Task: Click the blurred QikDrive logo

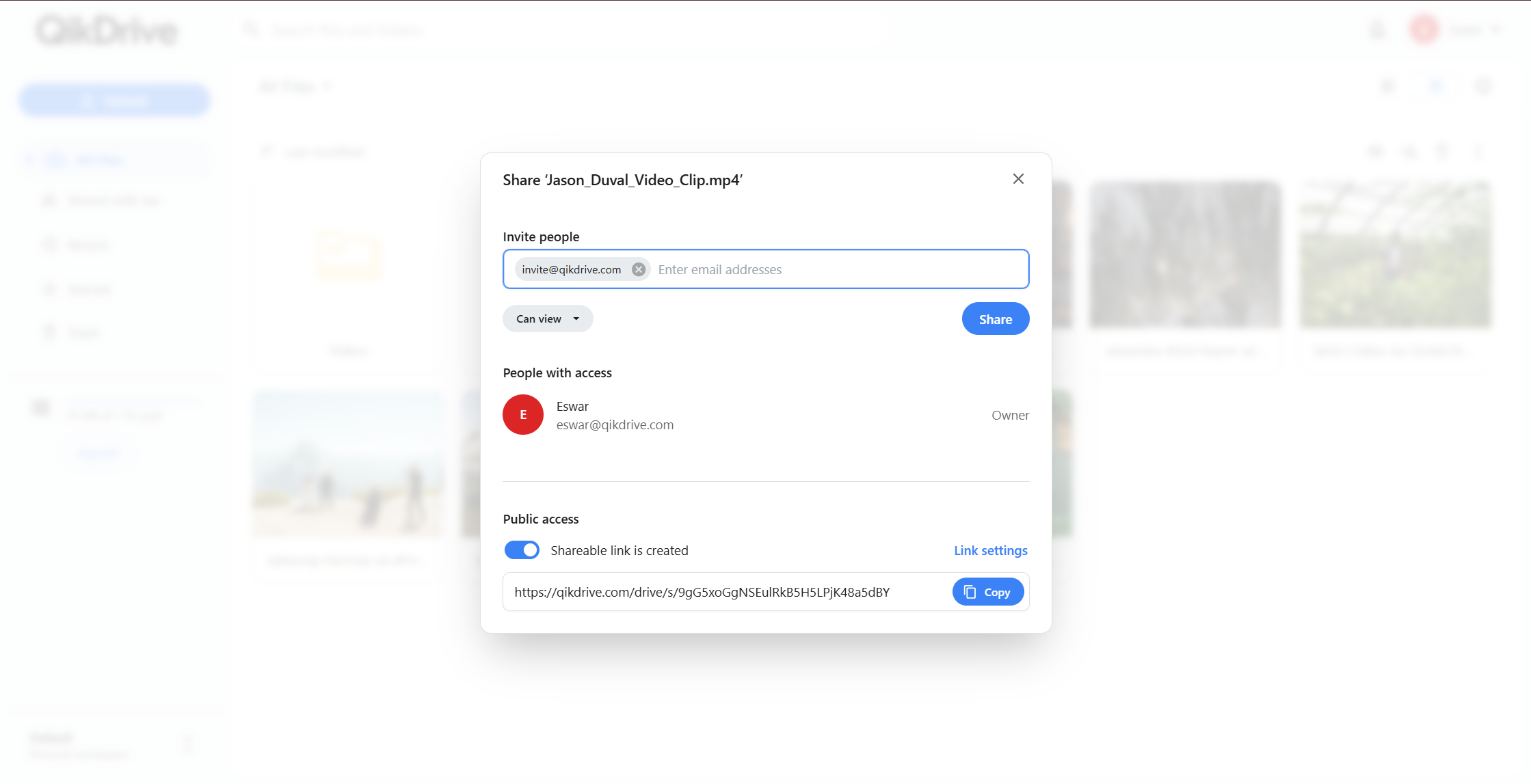Action: point(107,31)
